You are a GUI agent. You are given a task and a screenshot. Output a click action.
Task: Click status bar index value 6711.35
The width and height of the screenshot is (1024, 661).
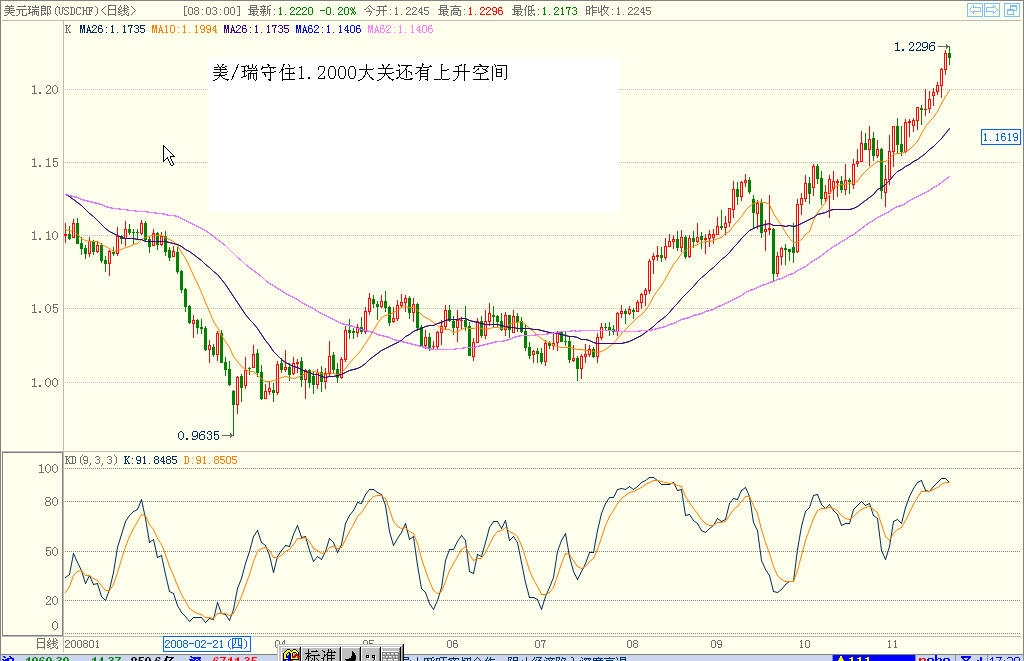click(x=234, y=658)
